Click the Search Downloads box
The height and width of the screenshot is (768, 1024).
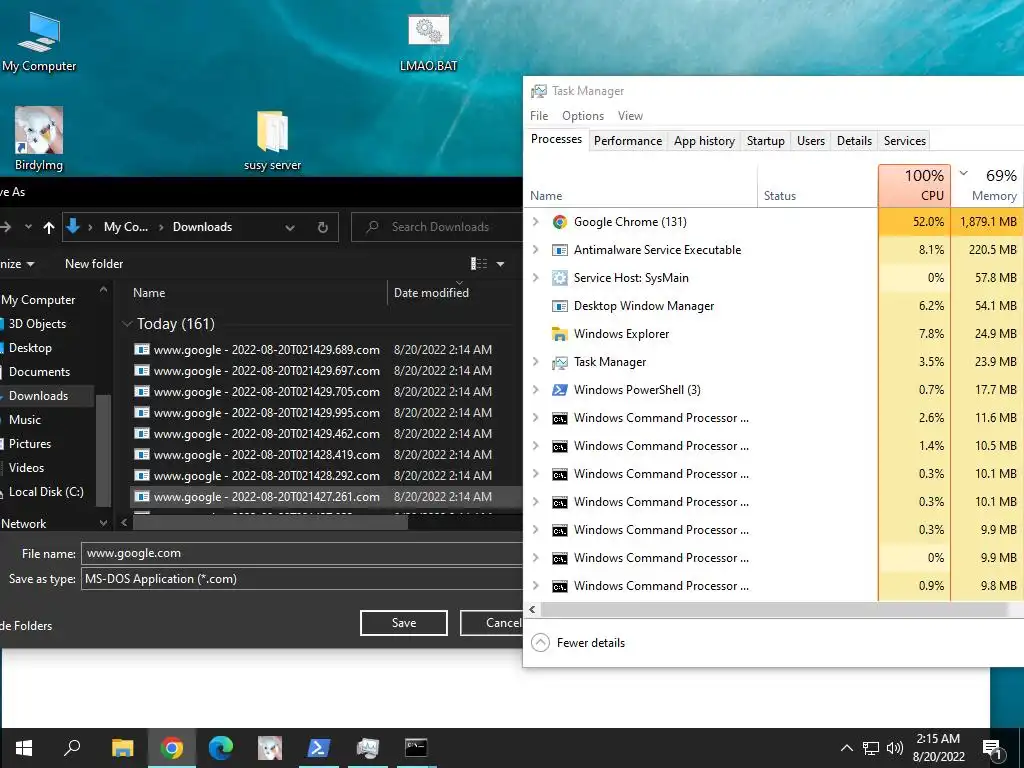pos(436,227)
